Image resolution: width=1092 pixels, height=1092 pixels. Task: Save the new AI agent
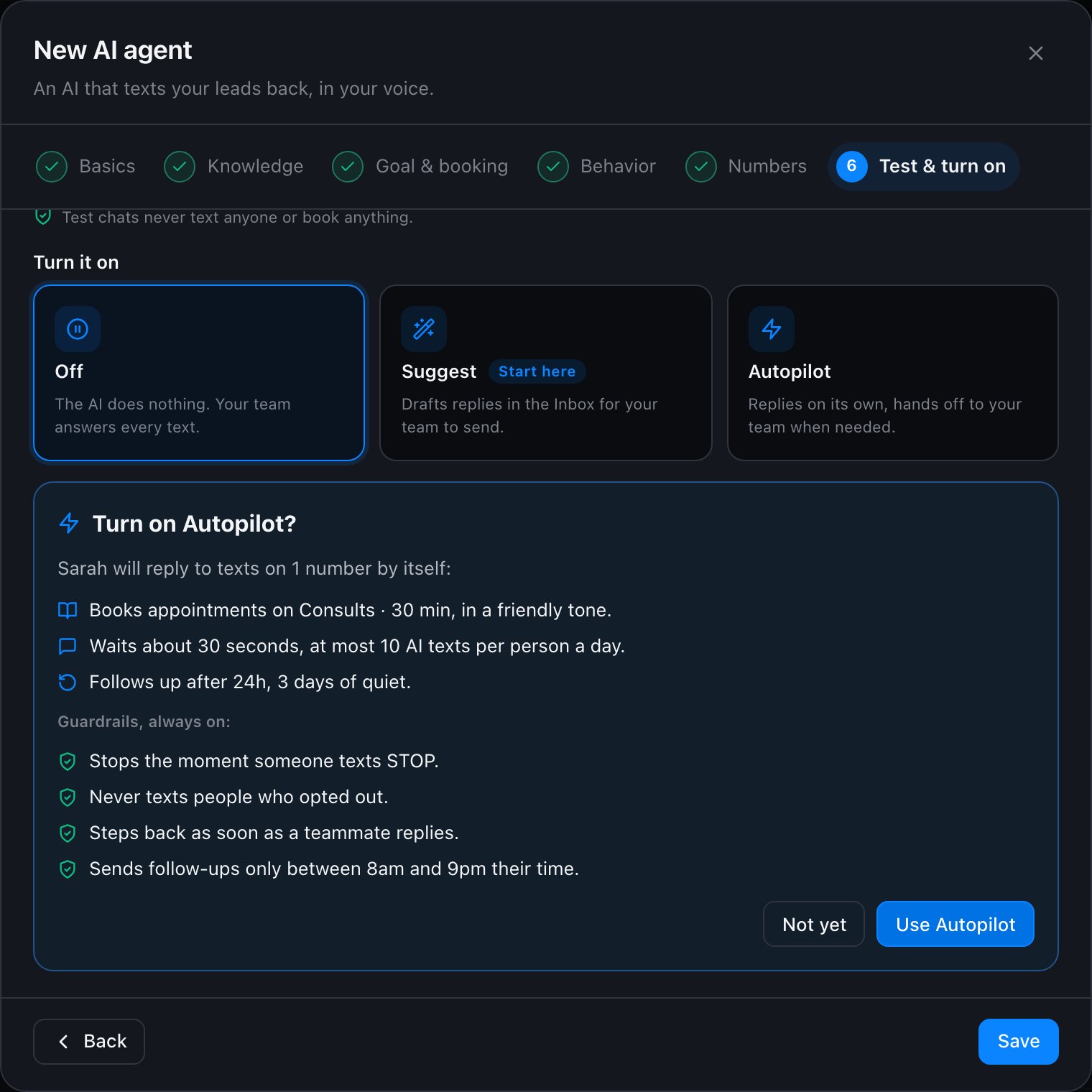click(x=1019, y=1042)
